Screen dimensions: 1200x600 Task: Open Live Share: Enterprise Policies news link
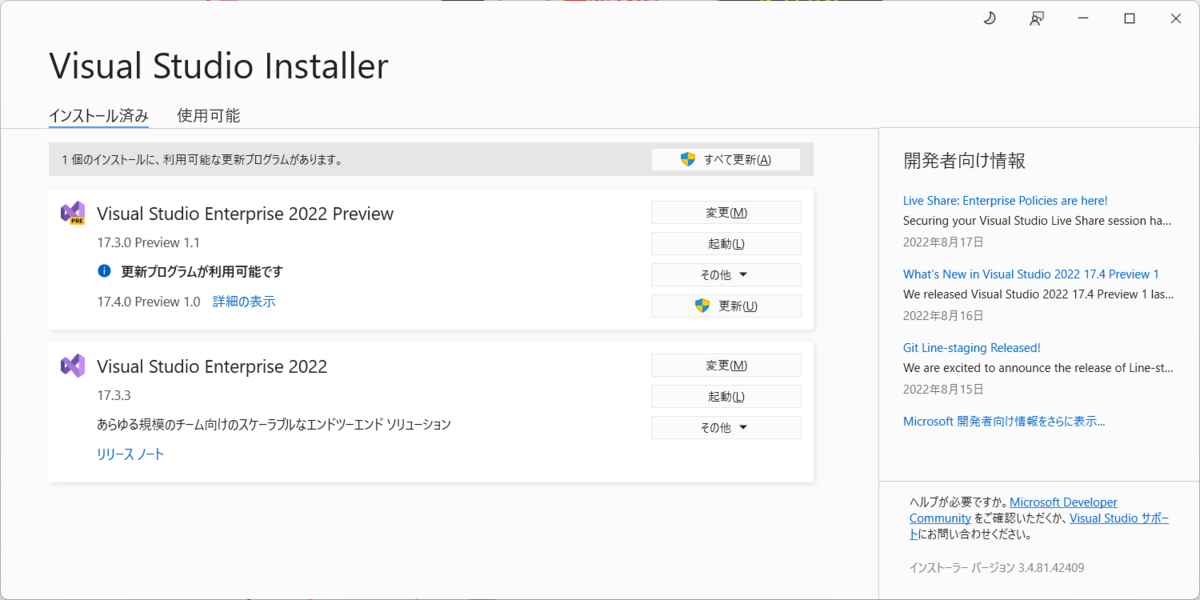pyautogui.click(x=1005, y=200)
